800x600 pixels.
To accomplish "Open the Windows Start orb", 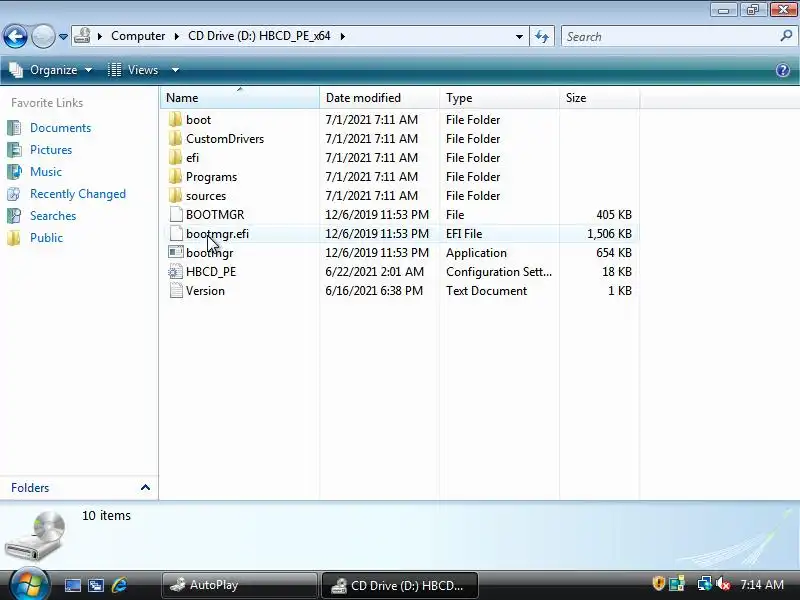I will tap(30, 584).
